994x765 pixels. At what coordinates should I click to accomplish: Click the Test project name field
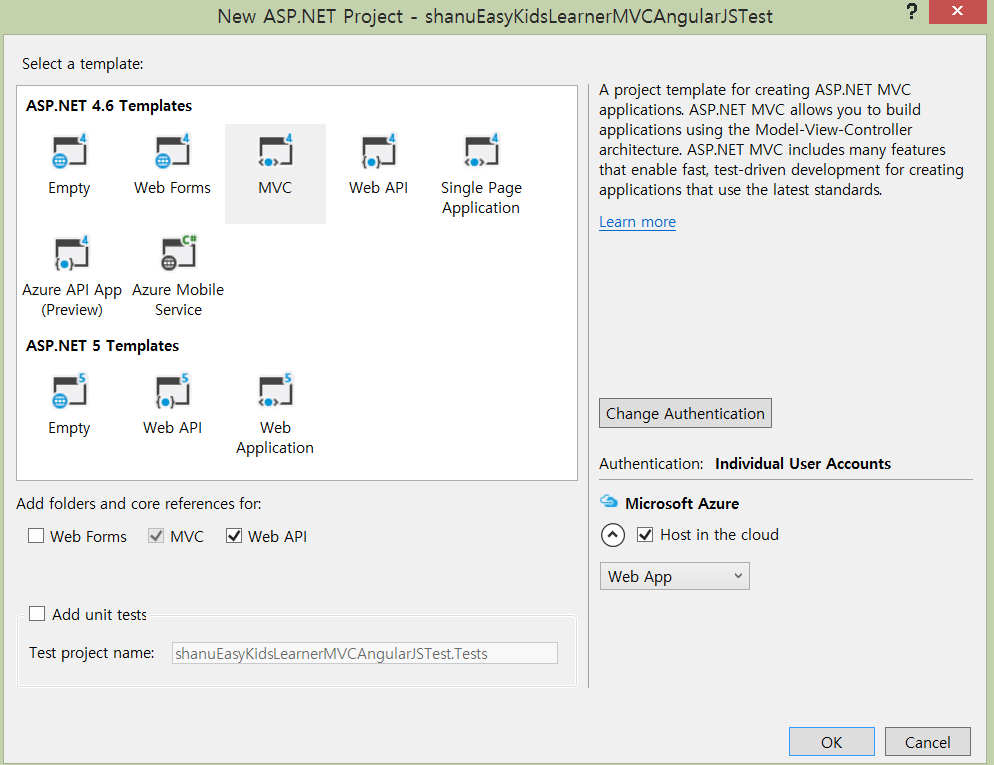click(365, 653)
